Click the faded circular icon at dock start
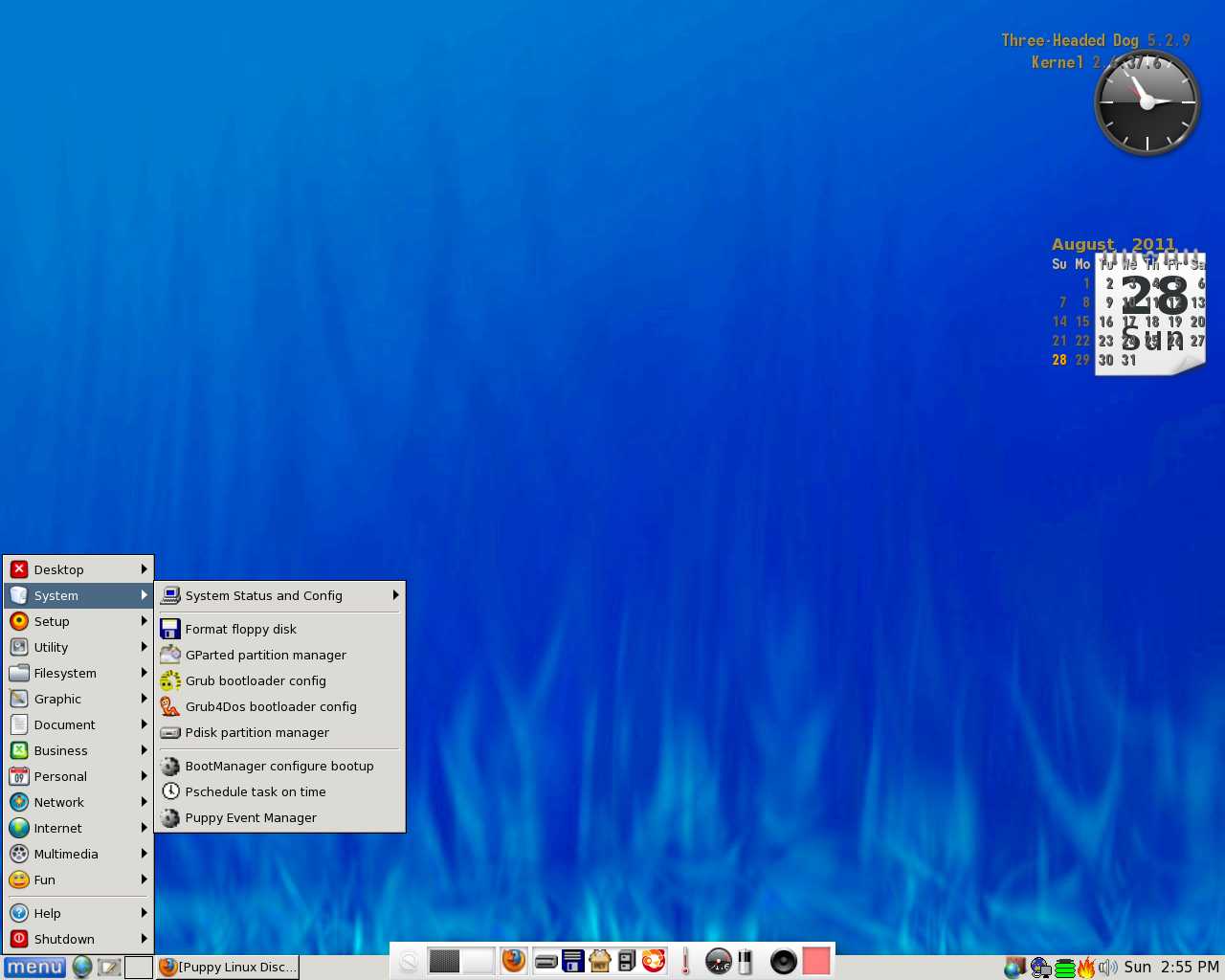1225x980 pixels. (x=409, y=961)
